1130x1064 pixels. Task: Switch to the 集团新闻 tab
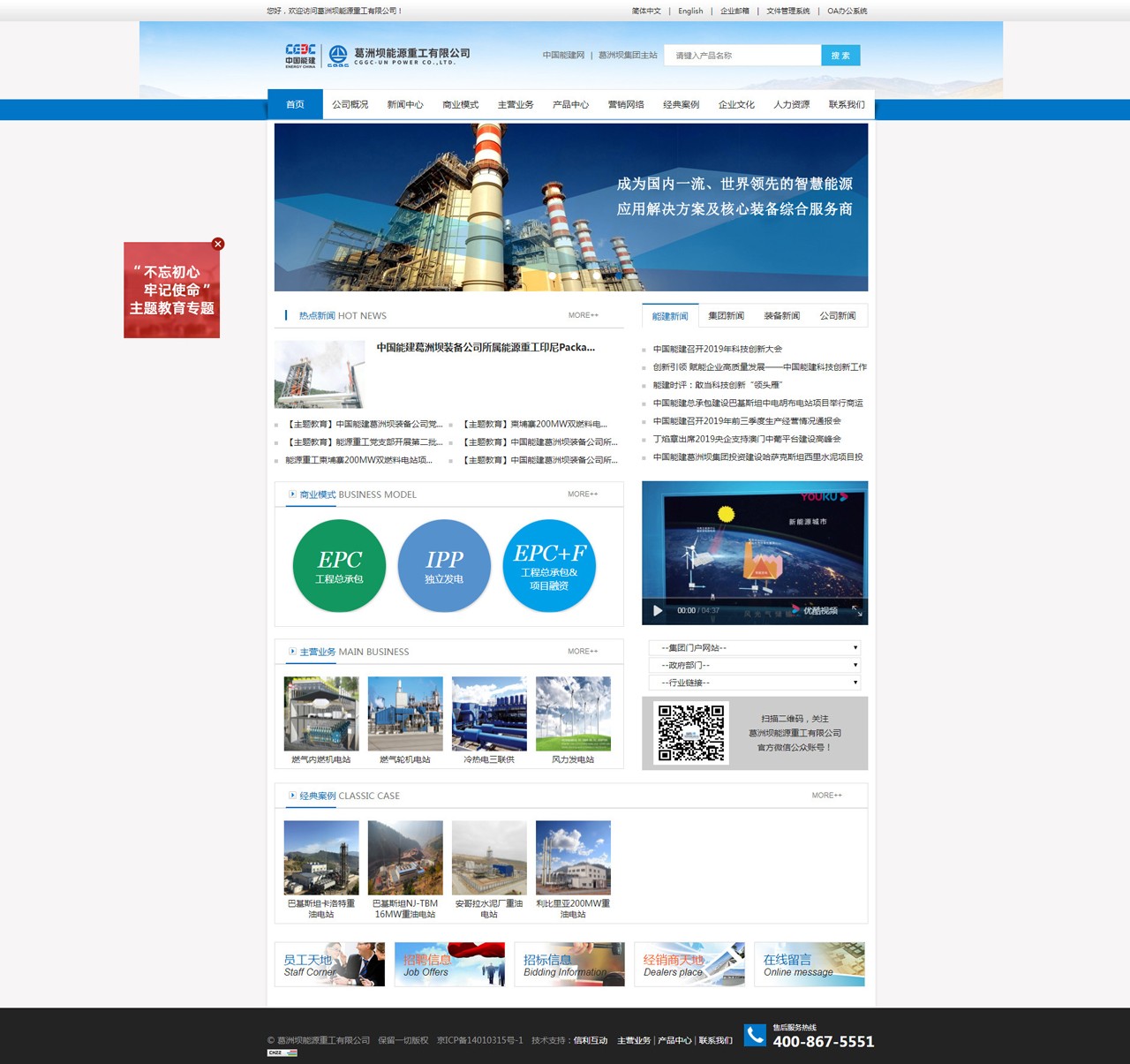coord(726,316)
